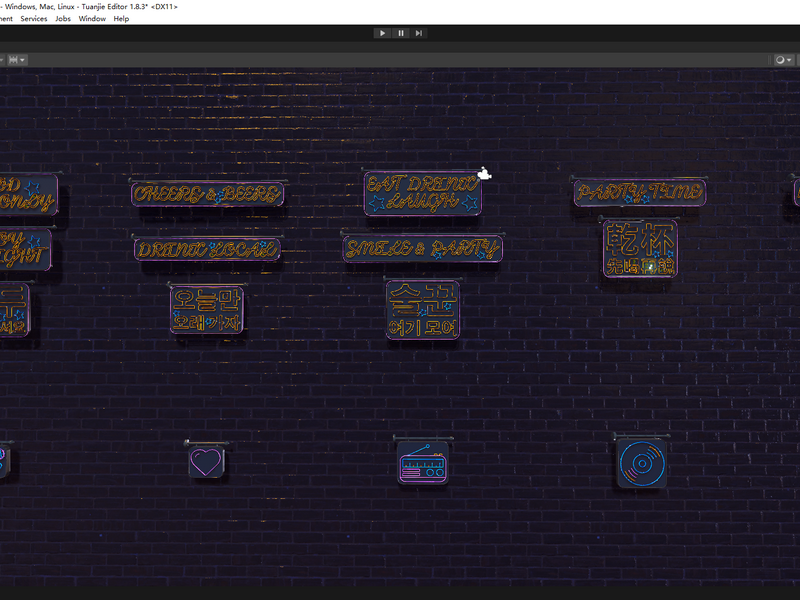This screenshot has width=800, height=600.
Task: Select the heart neon sign object
Action: point(206,462)
